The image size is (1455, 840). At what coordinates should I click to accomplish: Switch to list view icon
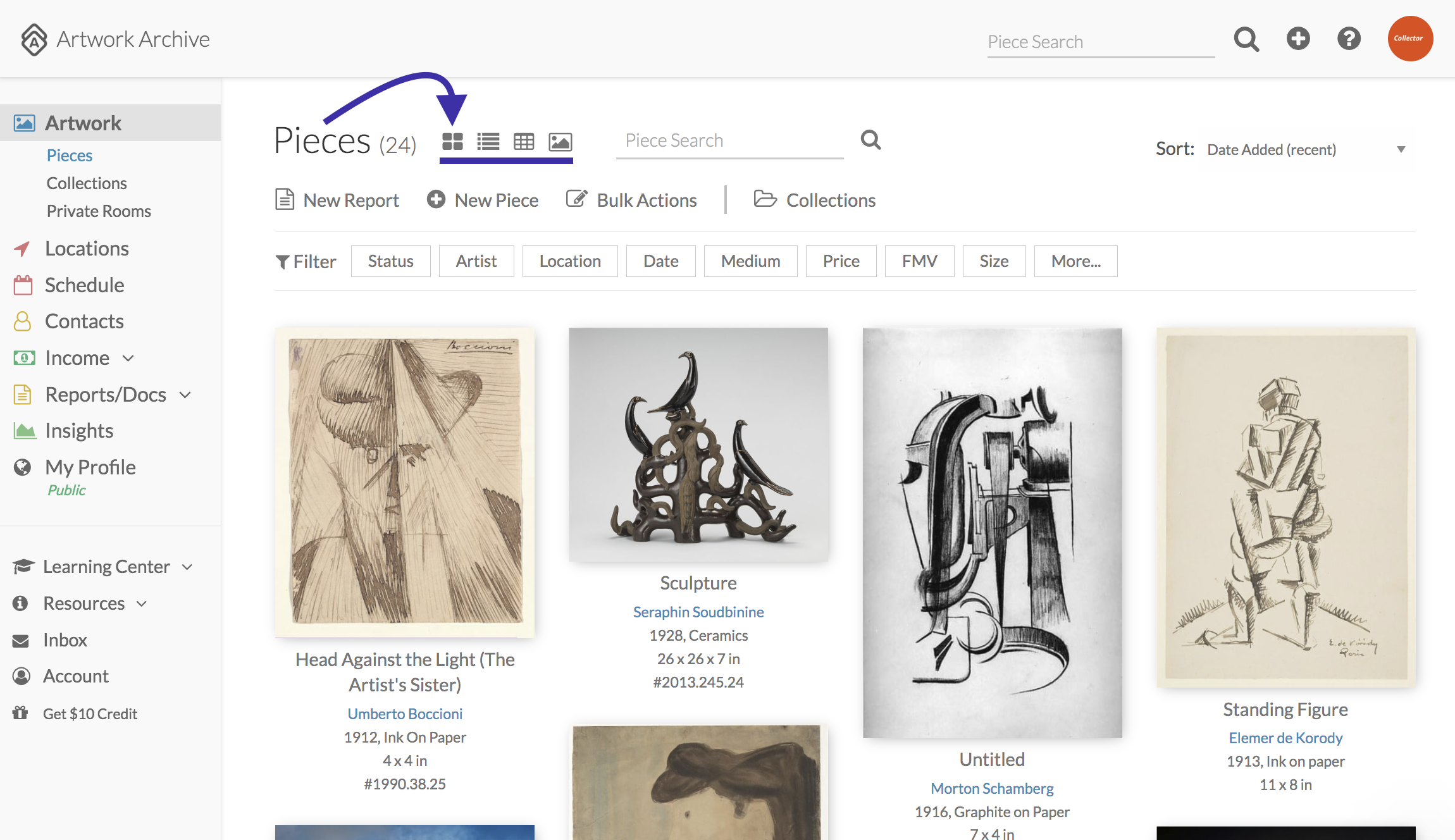click(488, 141)
